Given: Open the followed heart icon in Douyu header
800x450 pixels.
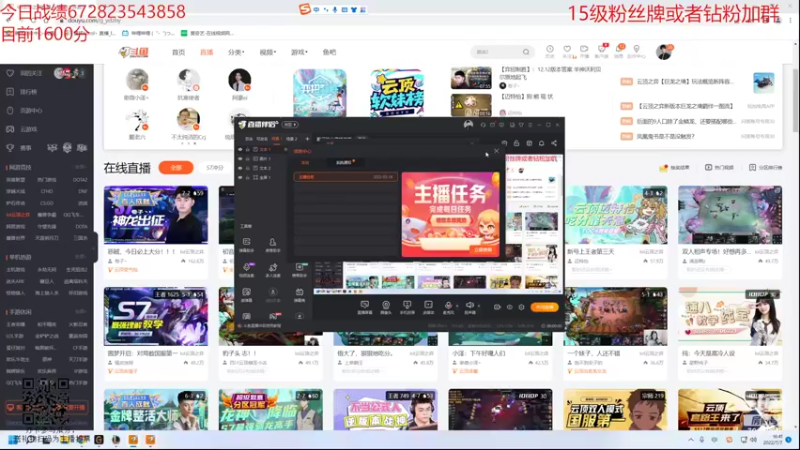Looking at the screenshot, I should (567, 49).
